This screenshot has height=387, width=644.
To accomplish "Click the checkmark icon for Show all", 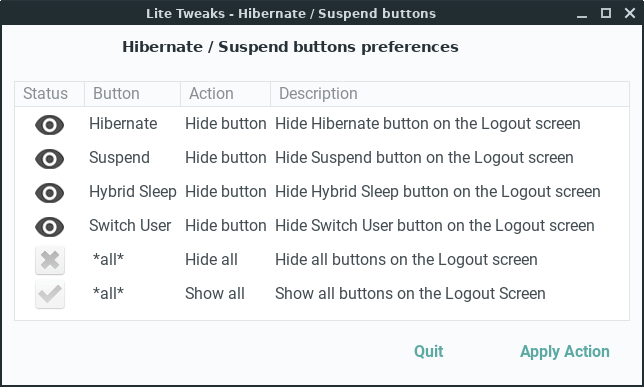I will click(x=50, y=294).
